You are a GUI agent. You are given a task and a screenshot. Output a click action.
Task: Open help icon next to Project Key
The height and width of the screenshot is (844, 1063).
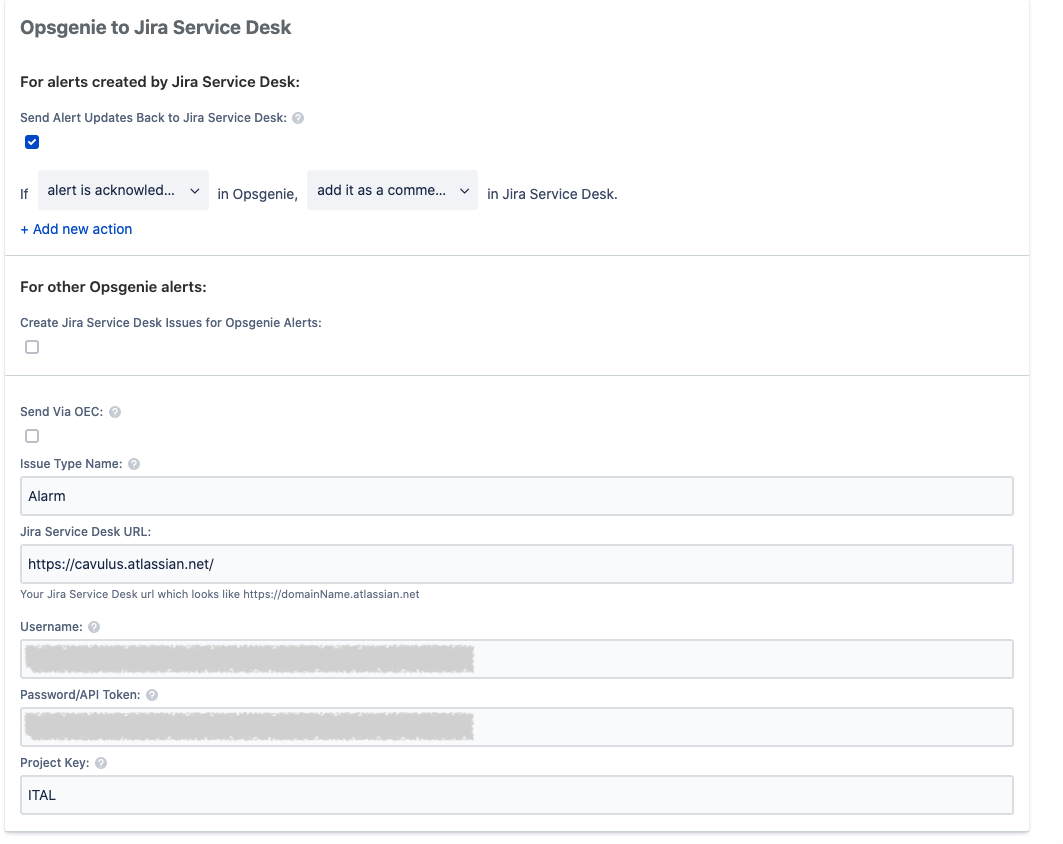(x=101, y=763)
